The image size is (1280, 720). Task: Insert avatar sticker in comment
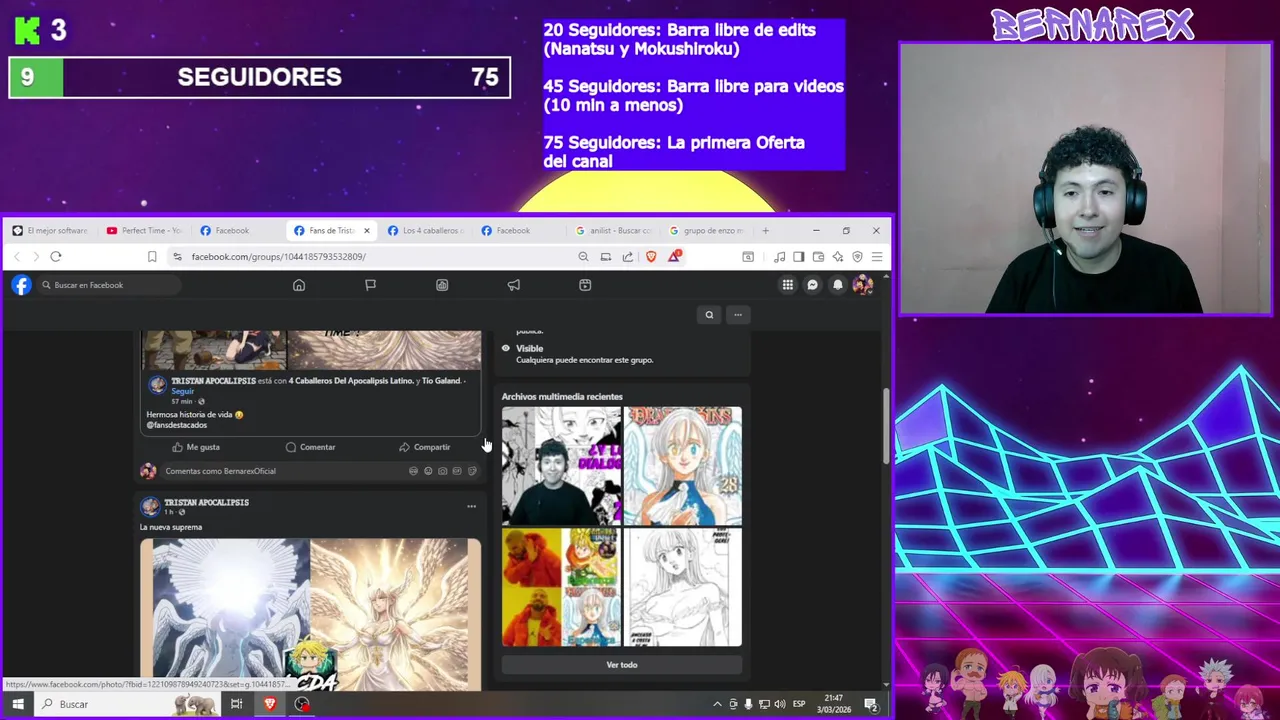click(x=413, y=471)
